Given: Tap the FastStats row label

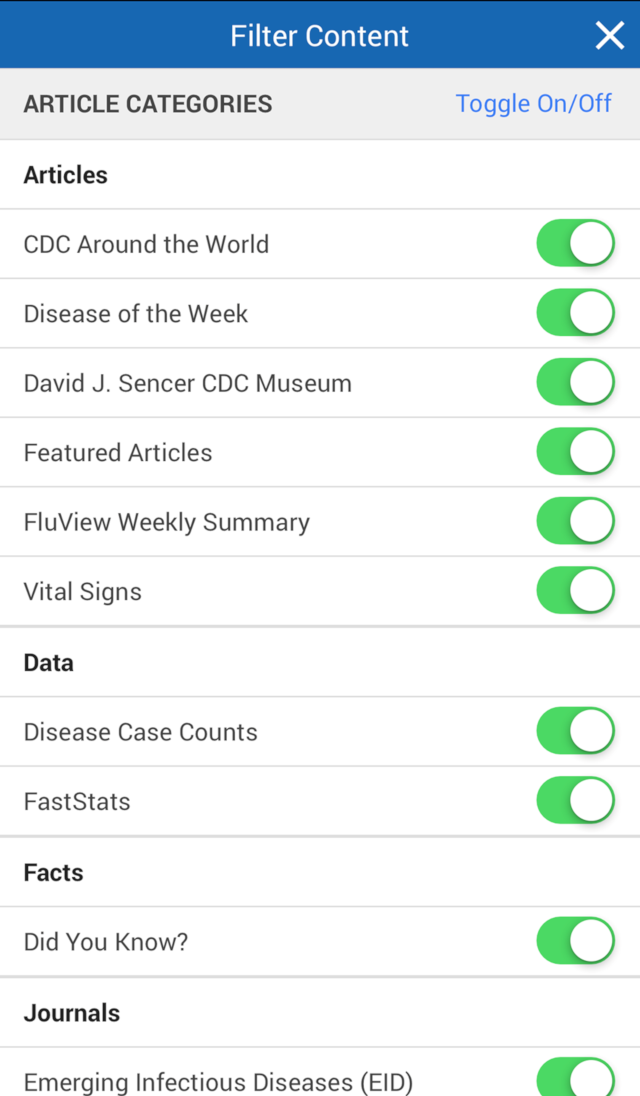Looking at the screenshot, I should tap(77, 802).
